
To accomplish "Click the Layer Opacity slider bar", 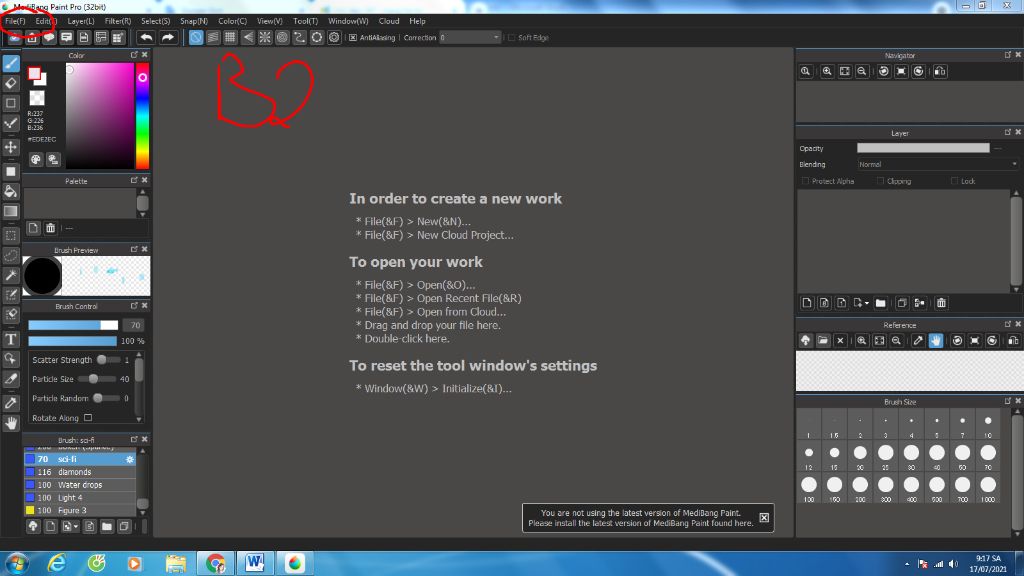I will [923, 148].
